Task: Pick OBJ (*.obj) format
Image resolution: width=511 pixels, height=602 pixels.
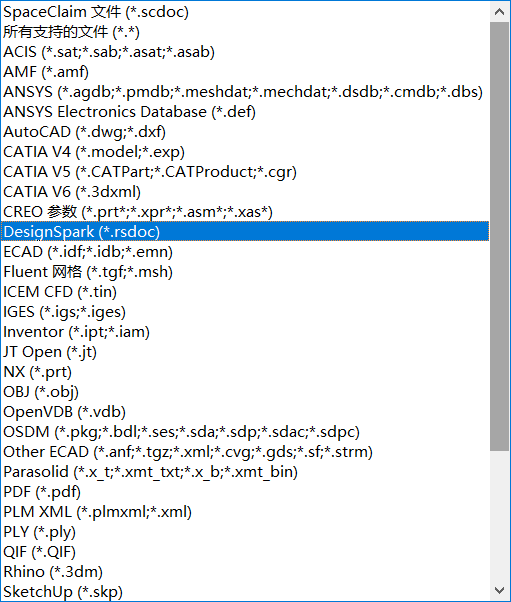Action: click(x=245, y=392)
